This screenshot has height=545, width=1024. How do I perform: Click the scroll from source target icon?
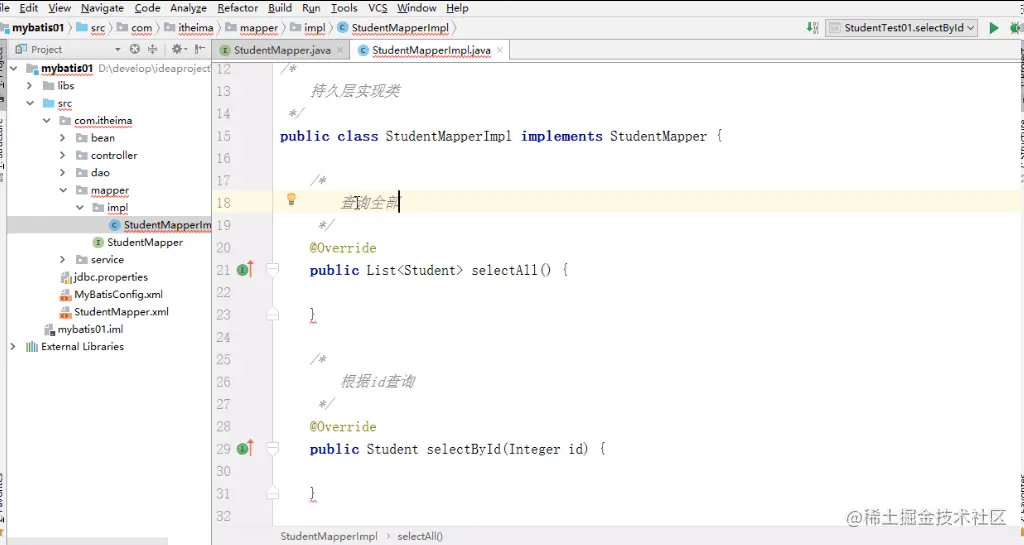135,49
